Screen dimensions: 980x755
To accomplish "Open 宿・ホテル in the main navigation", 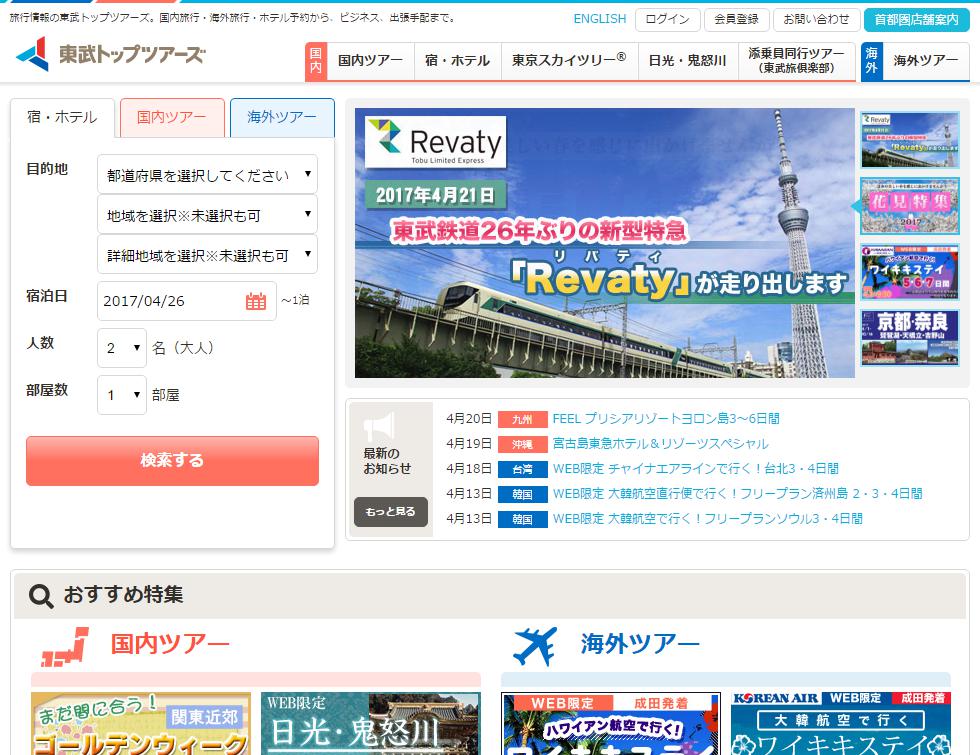I will [x=458, y=61].
